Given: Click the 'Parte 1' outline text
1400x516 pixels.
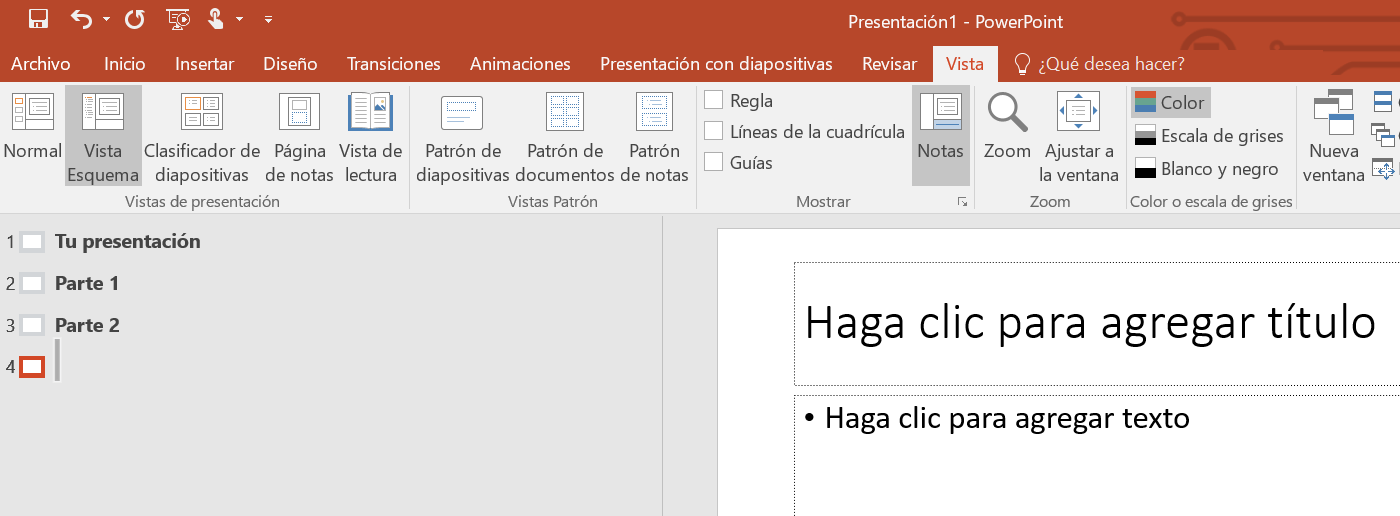Looking at the screenshot, I should click(87, 283).
